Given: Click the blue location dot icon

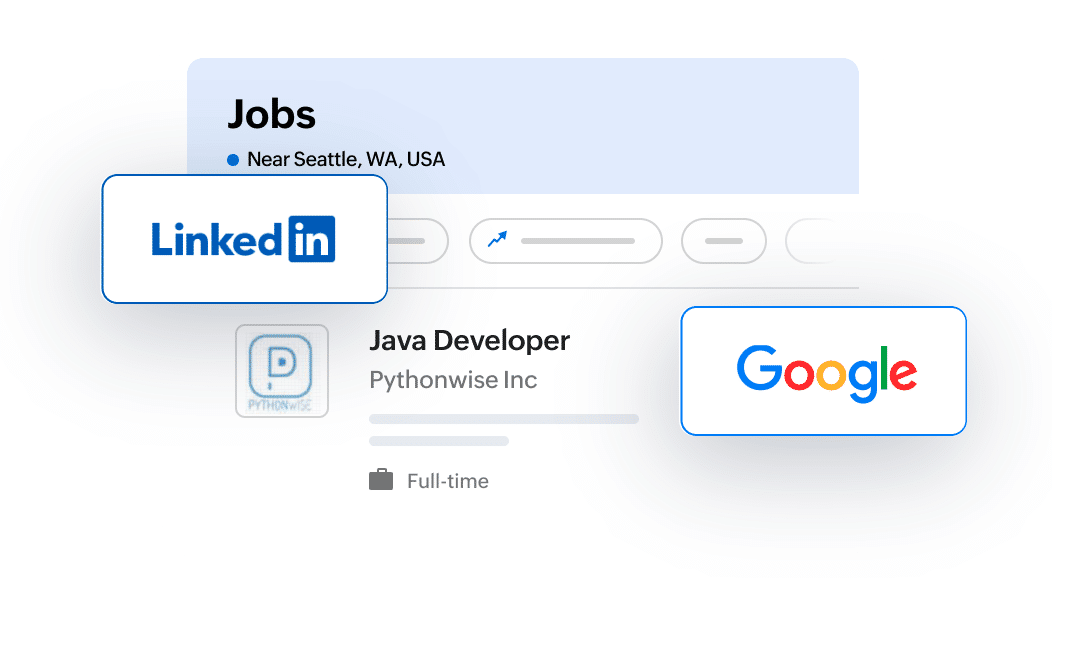Looking at the screenshot, I should (x=233, y=160).
